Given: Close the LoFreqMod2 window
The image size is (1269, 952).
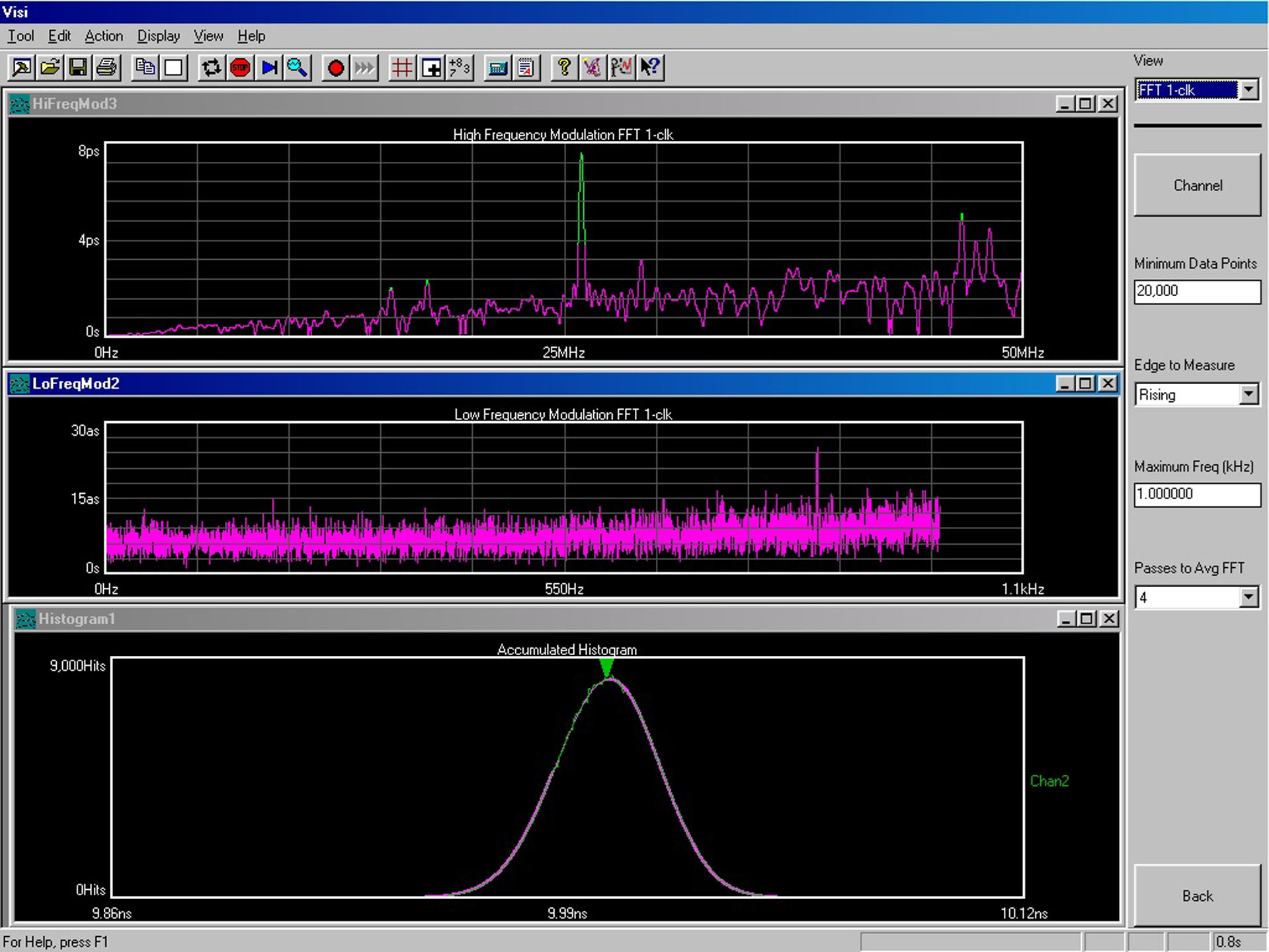Looking at the screenshot, I should point(1108,383).
